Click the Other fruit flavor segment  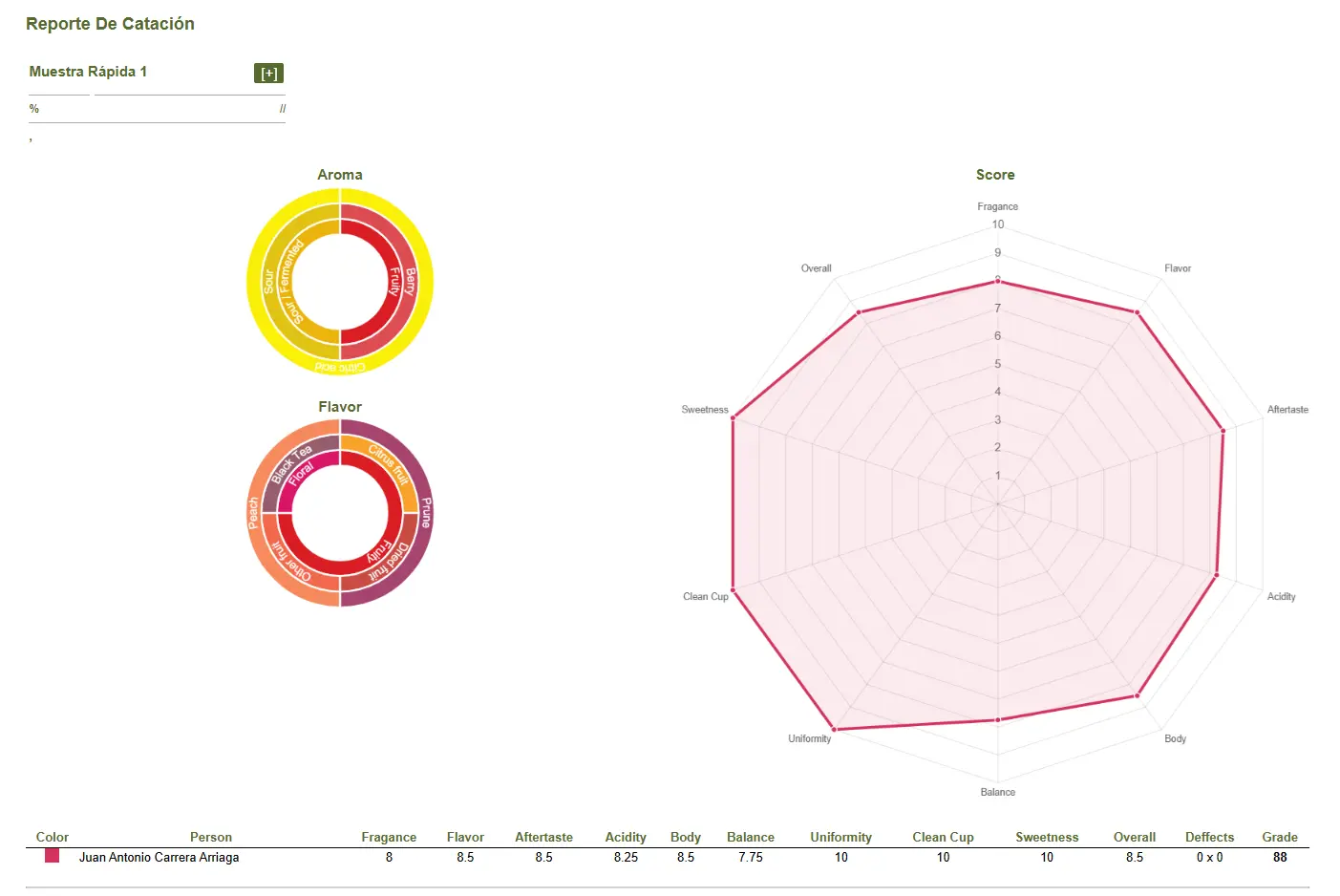(x=290, y=564)
